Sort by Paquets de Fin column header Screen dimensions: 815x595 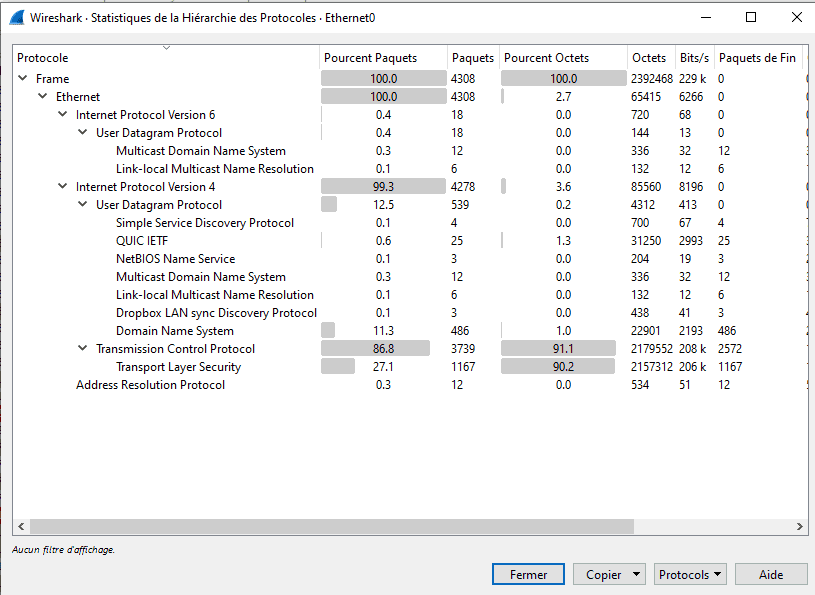(x=757, y=58)
